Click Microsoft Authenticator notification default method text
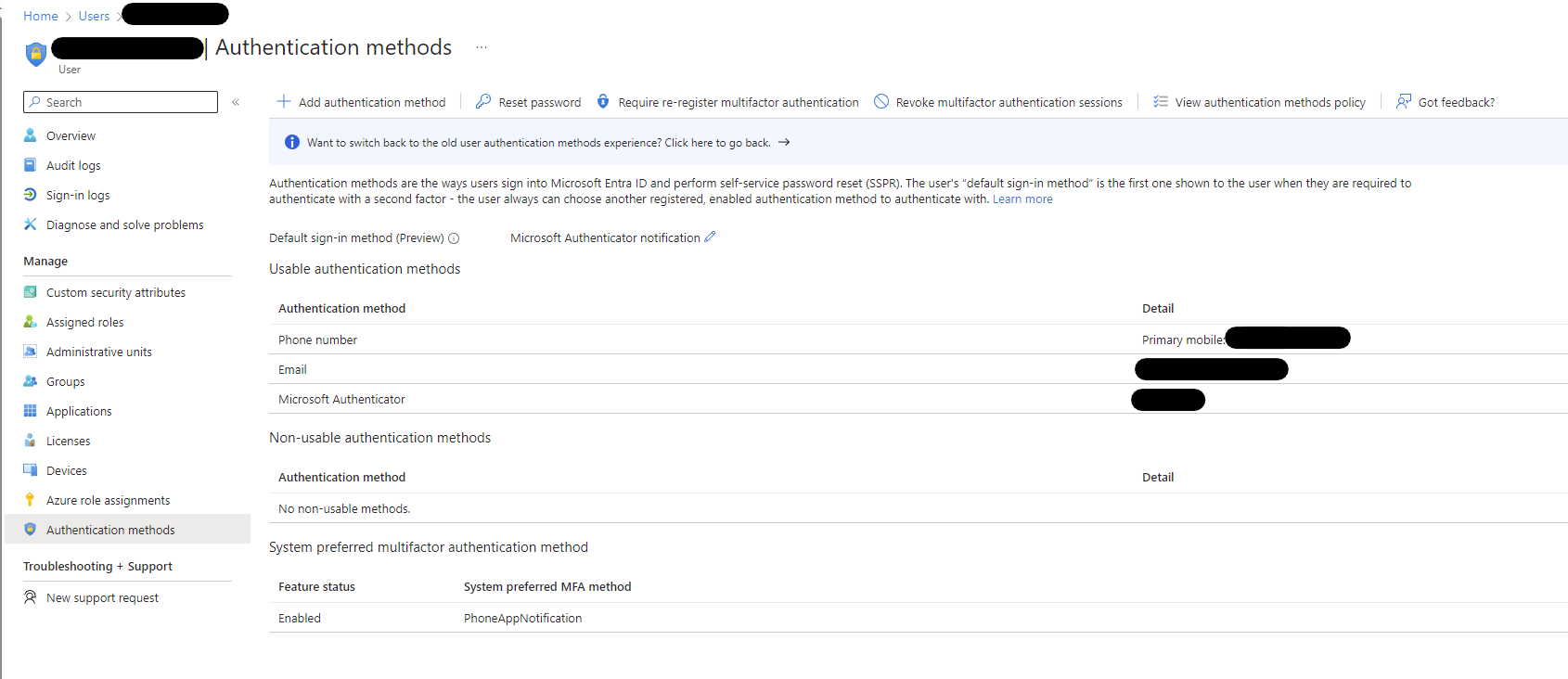The height and width of the screenshot is (679, 1568). [605, 238]
